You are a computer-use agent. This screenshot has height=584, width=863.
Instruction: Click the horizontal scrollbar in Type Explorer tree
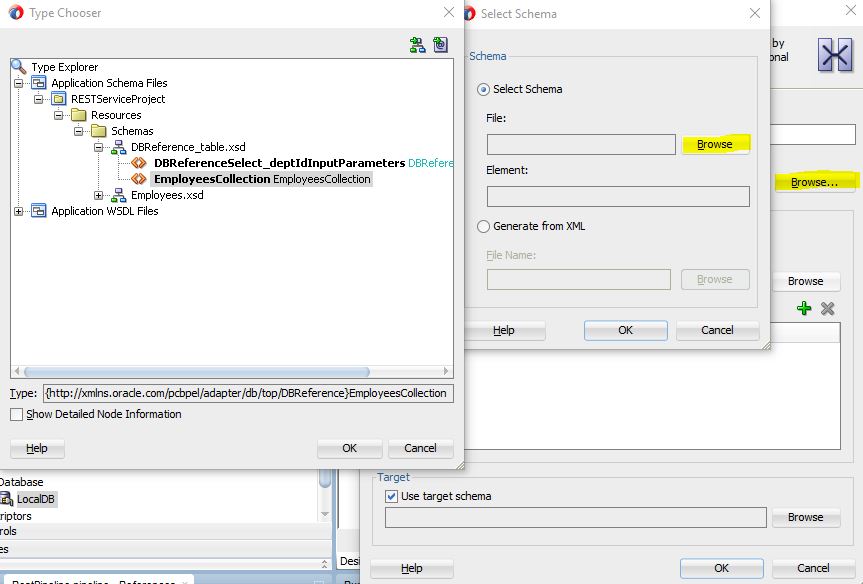pos(196,372)
